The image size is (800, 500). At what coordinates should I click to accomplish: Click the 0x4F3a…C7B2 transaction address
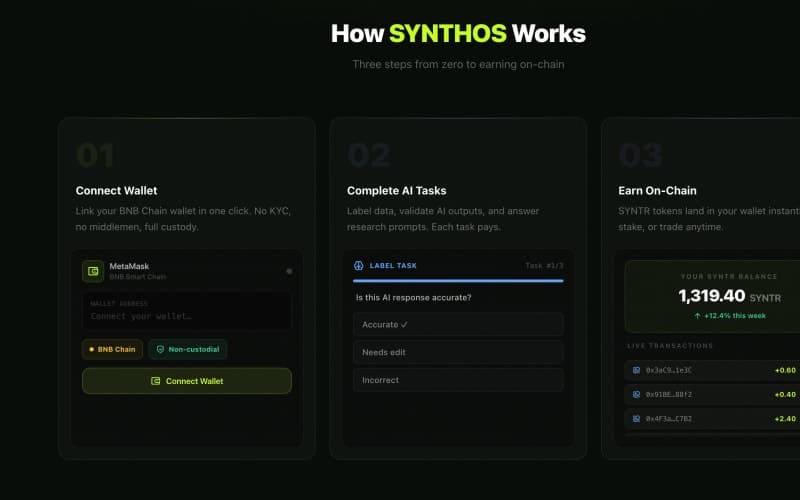[x=669, y=419]
